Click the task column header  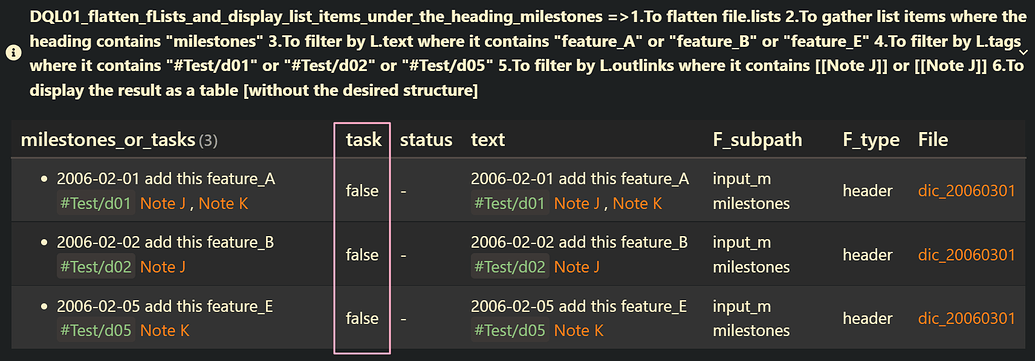pyautogui.click(x=364, y=140)
